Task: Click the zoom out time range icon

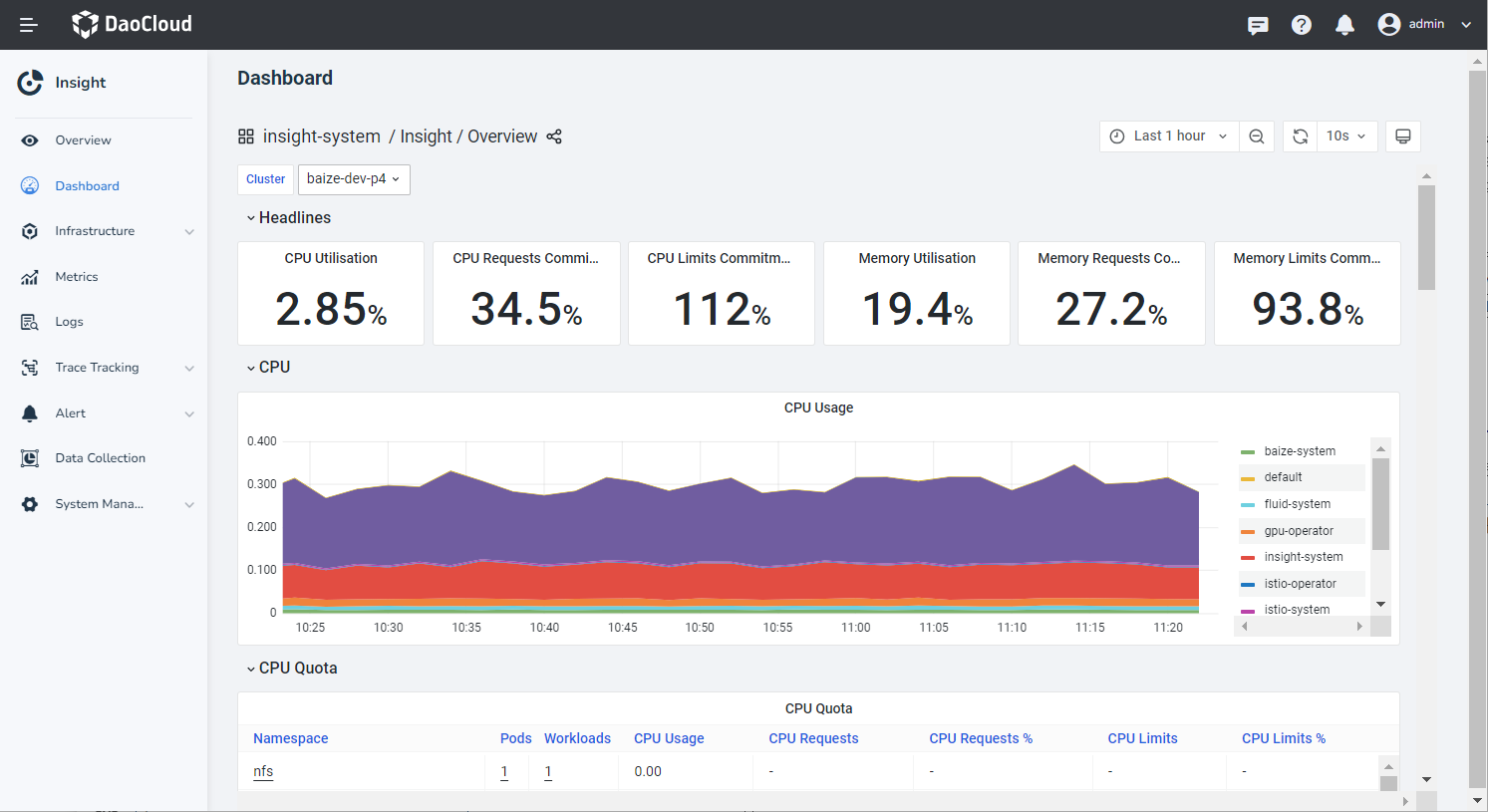Action: (x=1257, y=136)
